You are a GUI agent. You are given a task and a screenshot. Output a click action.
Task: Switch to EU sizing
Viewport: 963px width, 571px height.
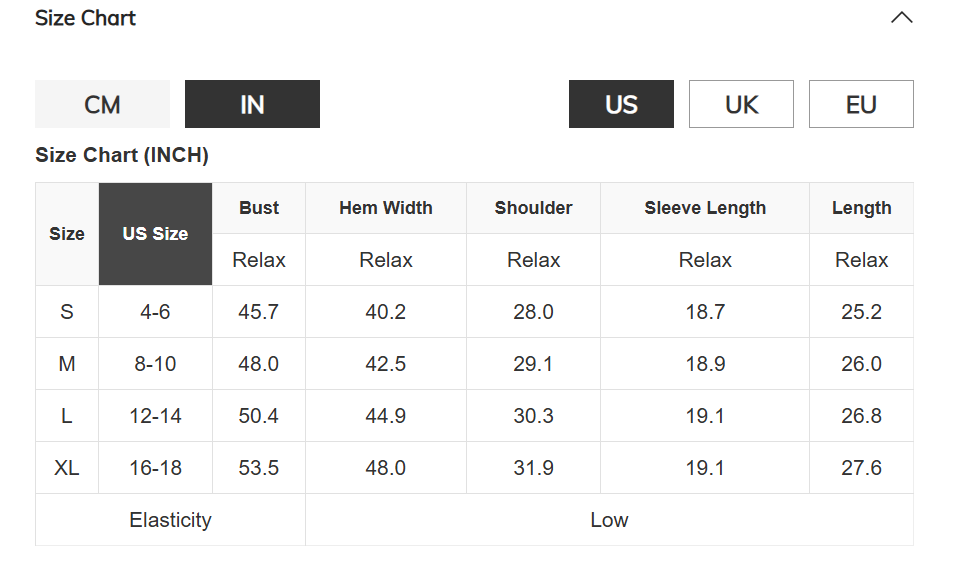click(861, 104)
